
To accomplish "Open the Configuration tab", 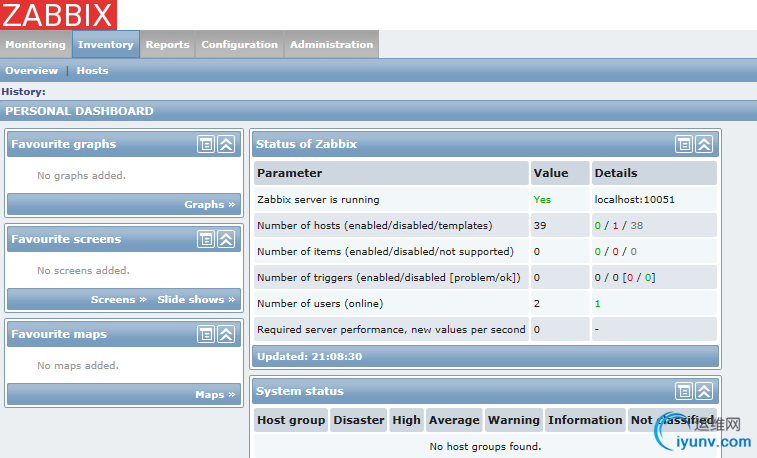I will 239,44.
